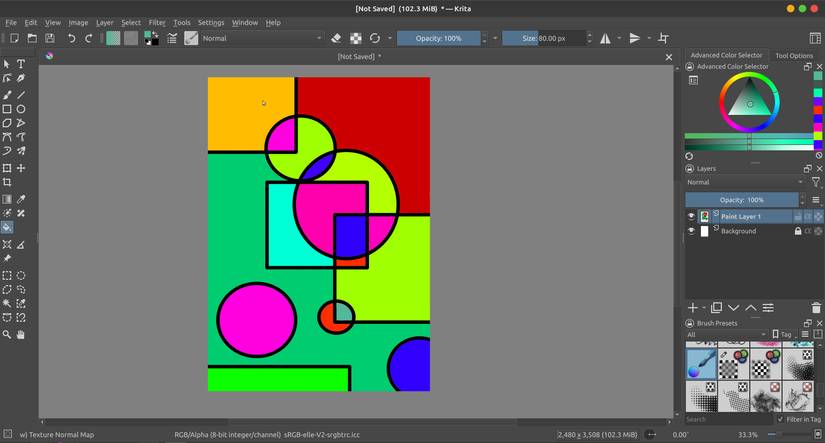
Task: Click the horizontal mirror tool icon
Action: 605,38
